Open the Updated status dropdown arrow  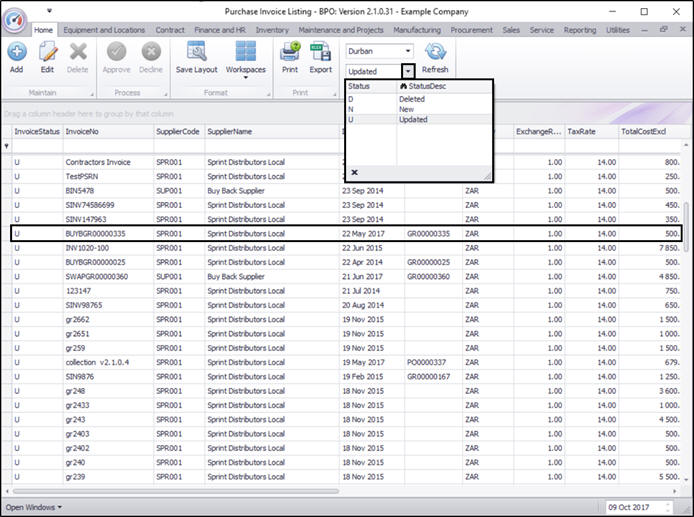point(408,71)
